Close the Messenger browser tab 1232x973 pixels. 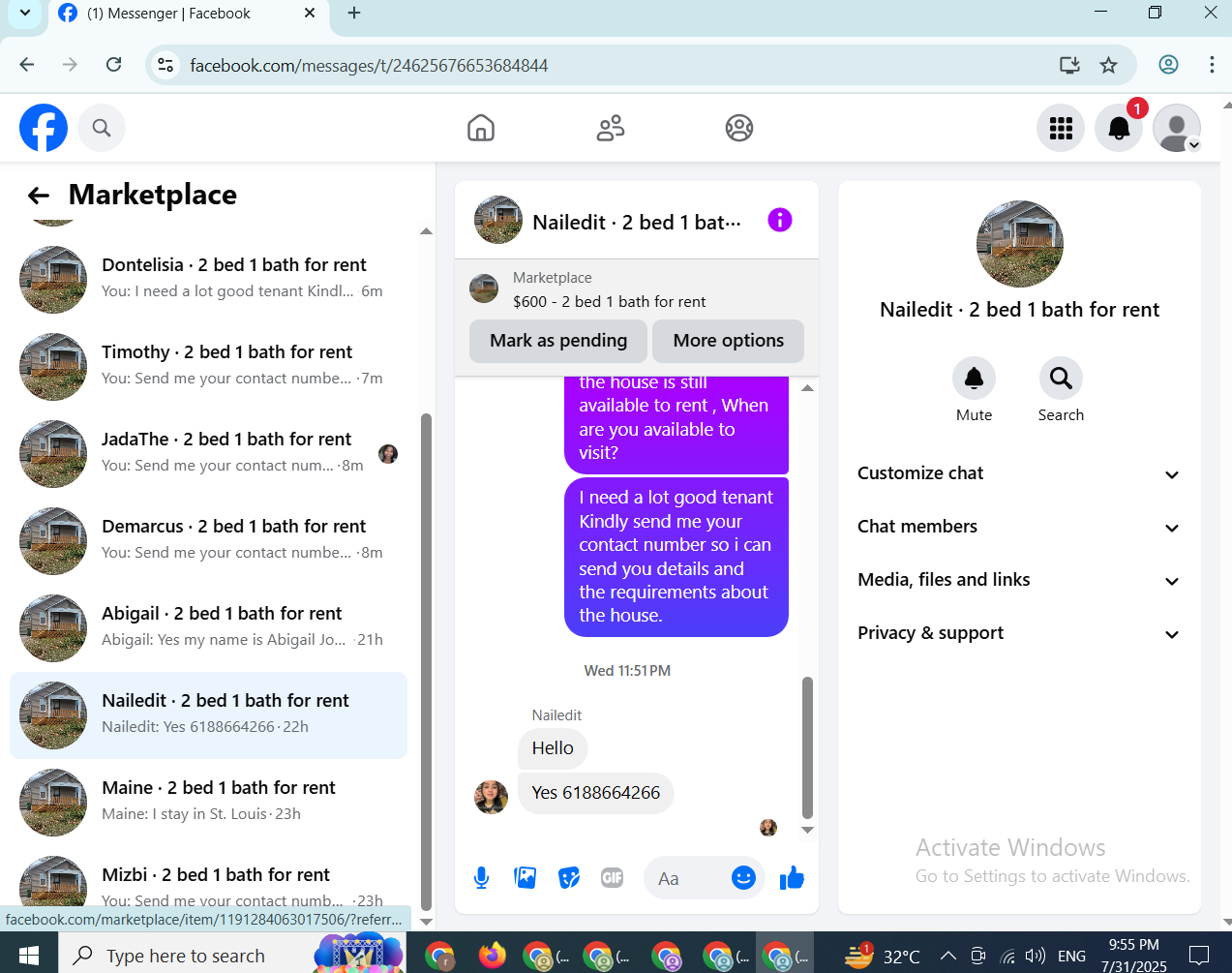310,14
